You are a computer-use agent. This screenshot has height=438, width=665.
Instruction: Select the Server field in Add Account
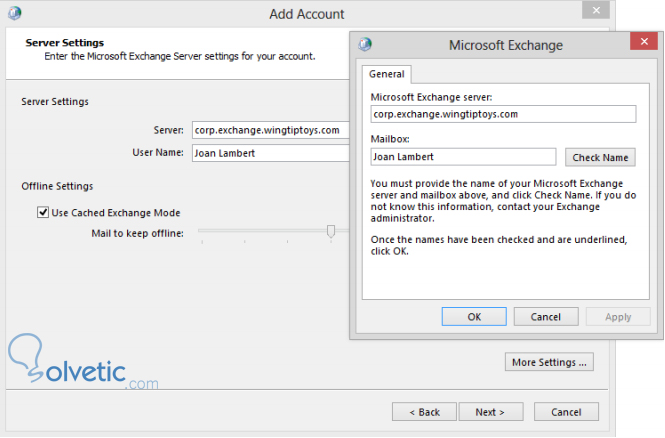pyautogui.click(x=270, y=130)
